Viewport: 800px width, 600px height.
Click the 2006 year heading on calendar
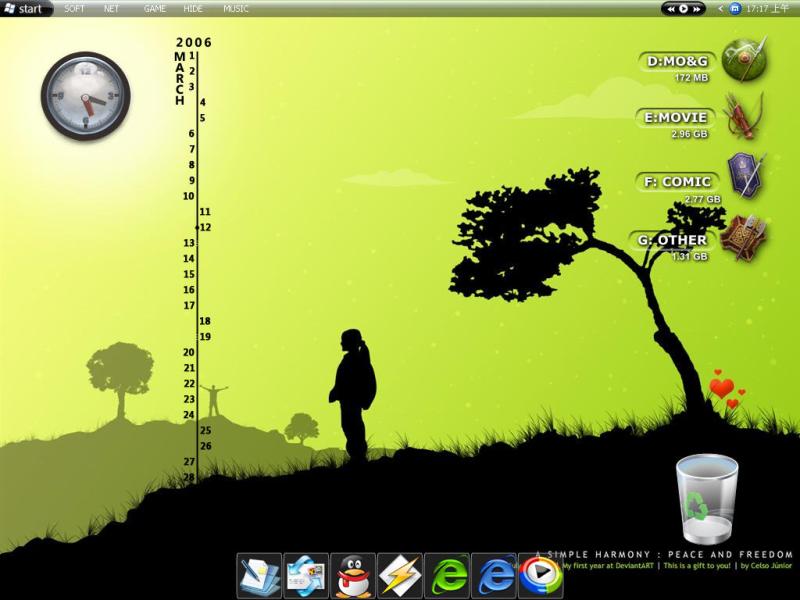(x=194, y=42)
